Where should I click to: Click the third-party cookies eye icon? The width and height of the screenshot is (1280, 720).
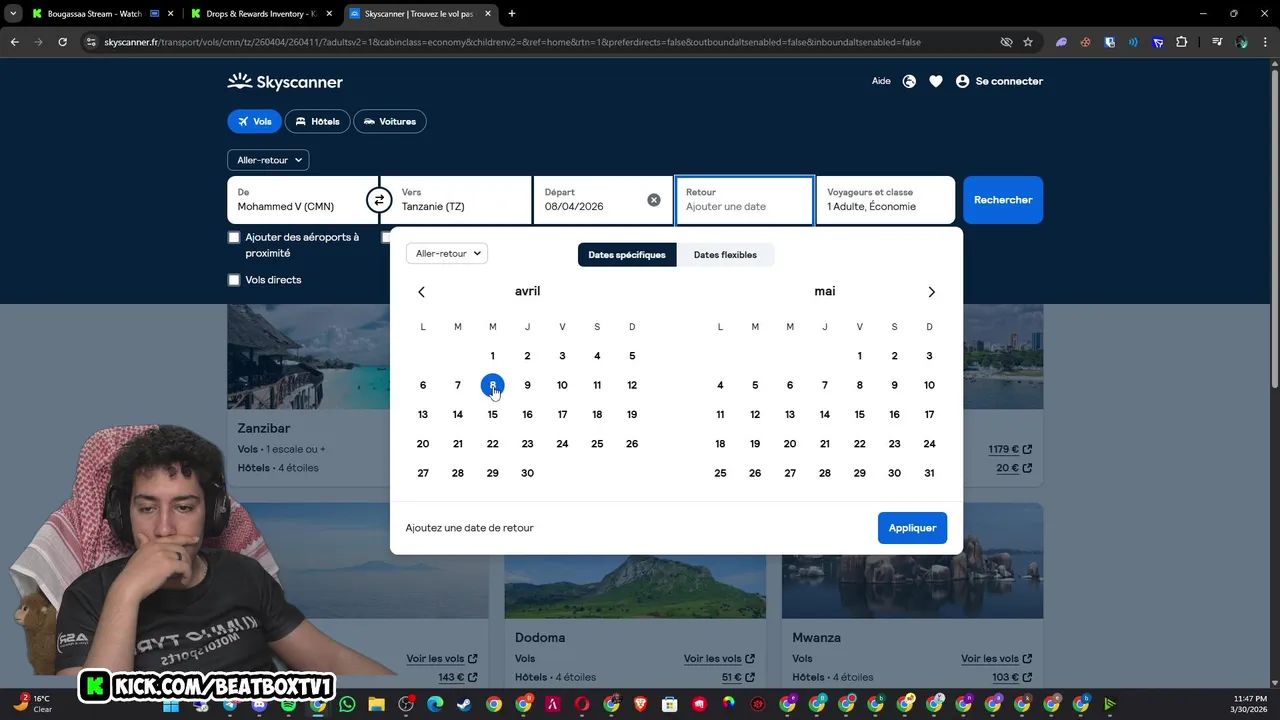(1006, 42)
